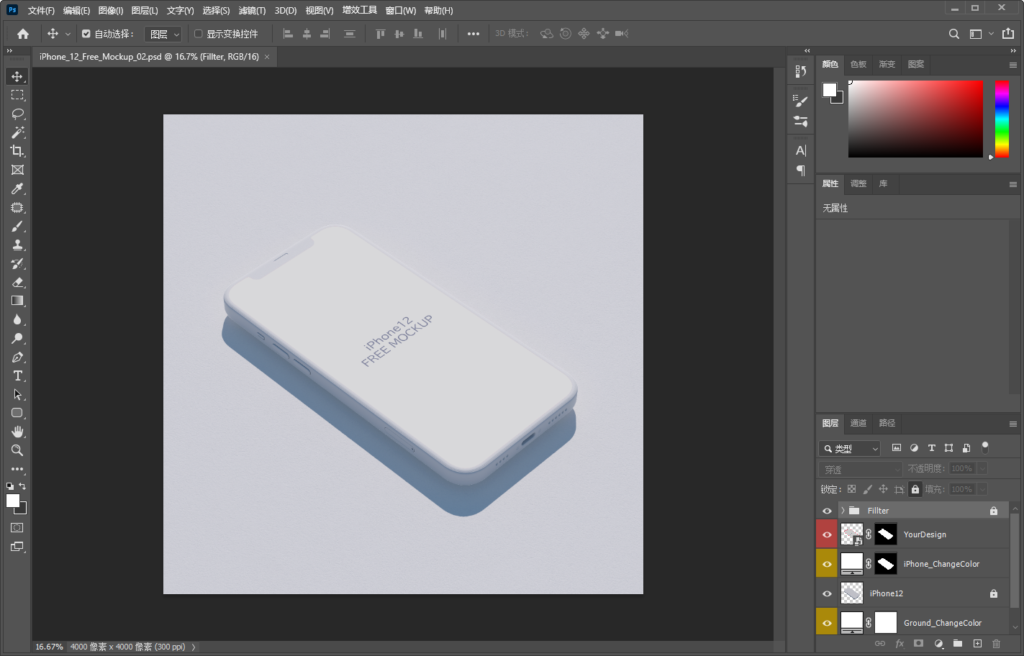The height and width of the screenshot is (656, 1024).
Task: Select the Magic Wand tool
Action: [x=17, y=133]
